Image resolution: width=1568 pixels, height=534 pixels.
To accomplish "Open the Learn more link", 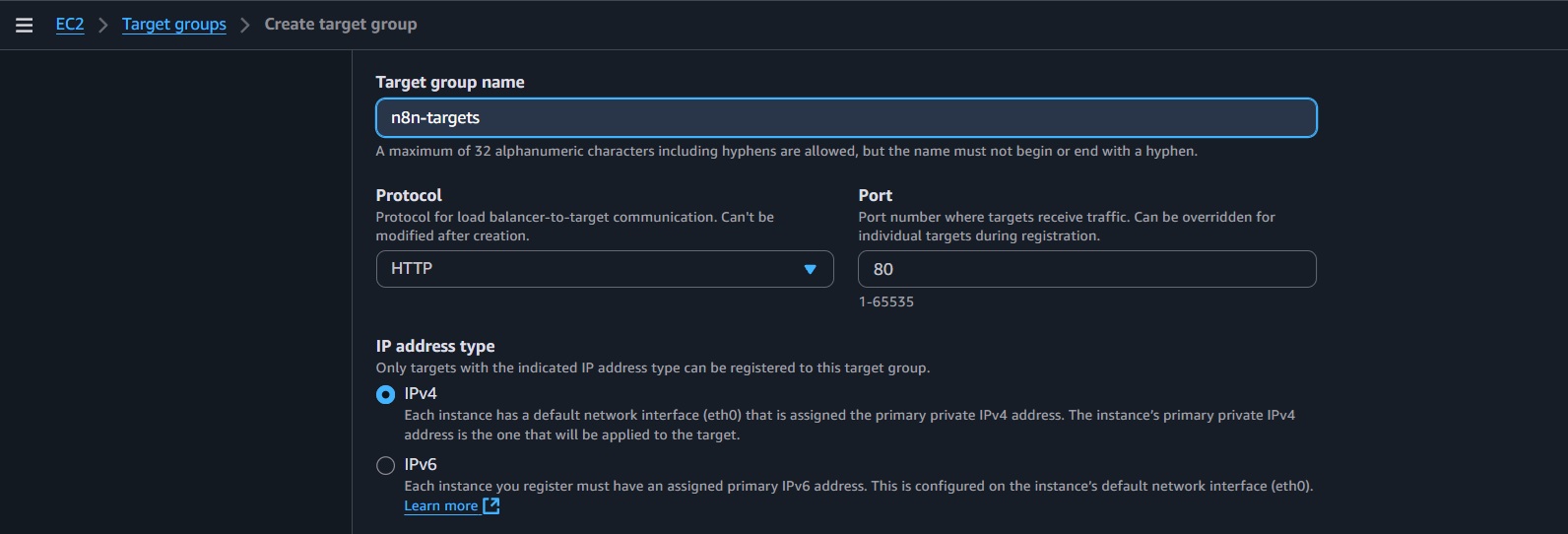I will coord(440,505).
